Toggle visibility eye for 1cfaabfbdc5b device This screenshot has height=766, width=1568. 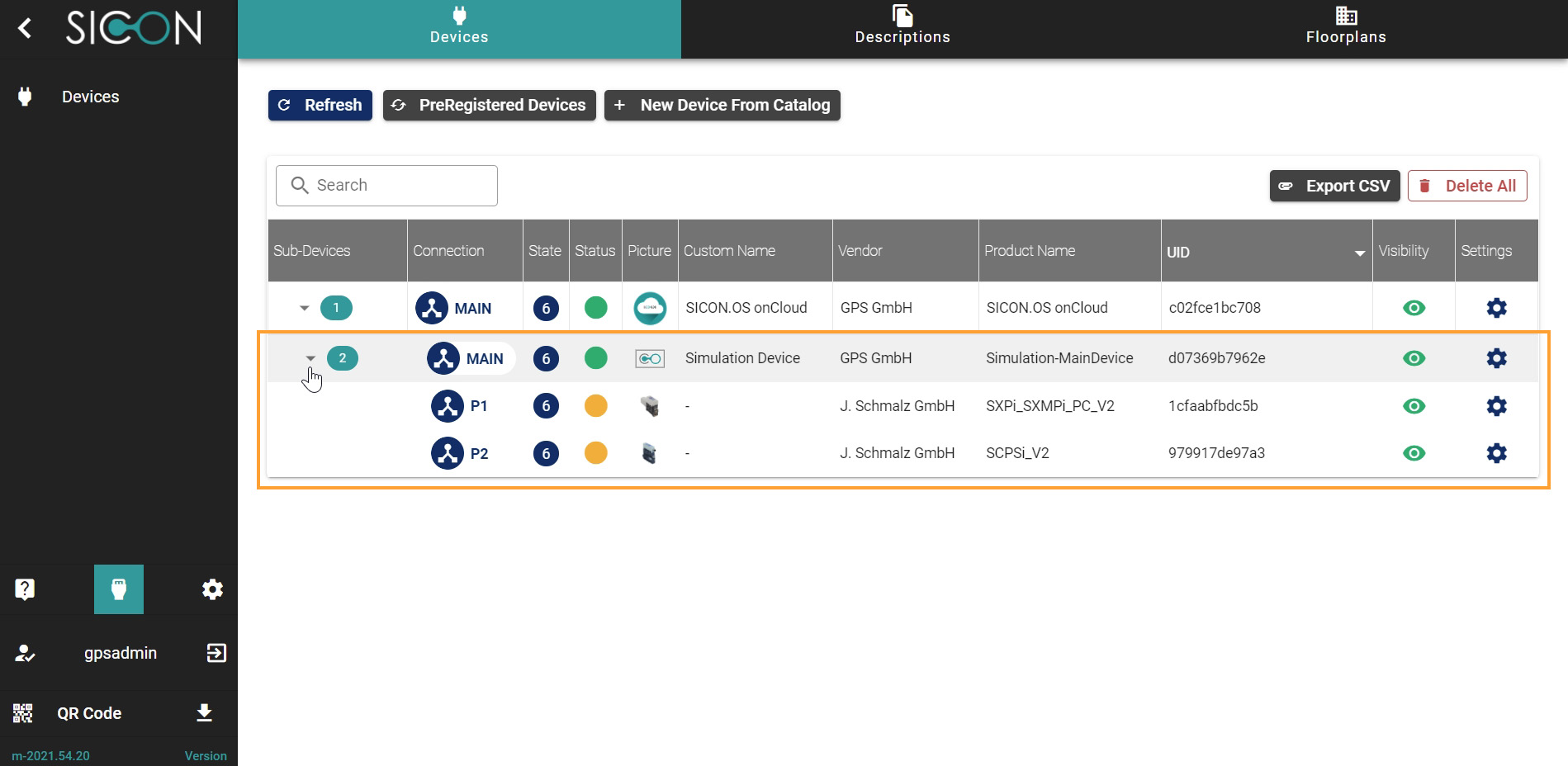click(x=1414, y=406)
